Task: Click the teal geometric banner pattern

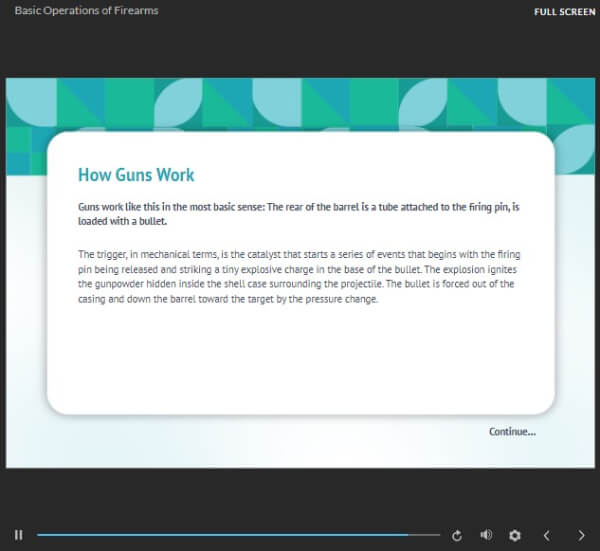Action: [300, 103]
